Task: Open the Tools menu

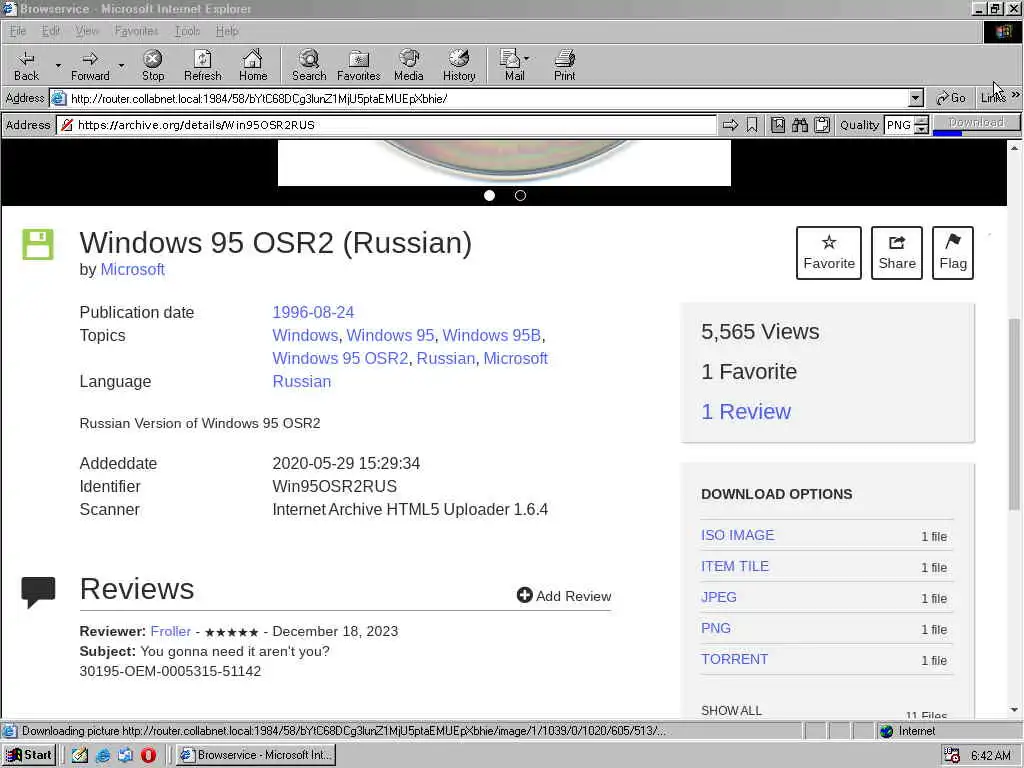Action: (x=187, y=31)
